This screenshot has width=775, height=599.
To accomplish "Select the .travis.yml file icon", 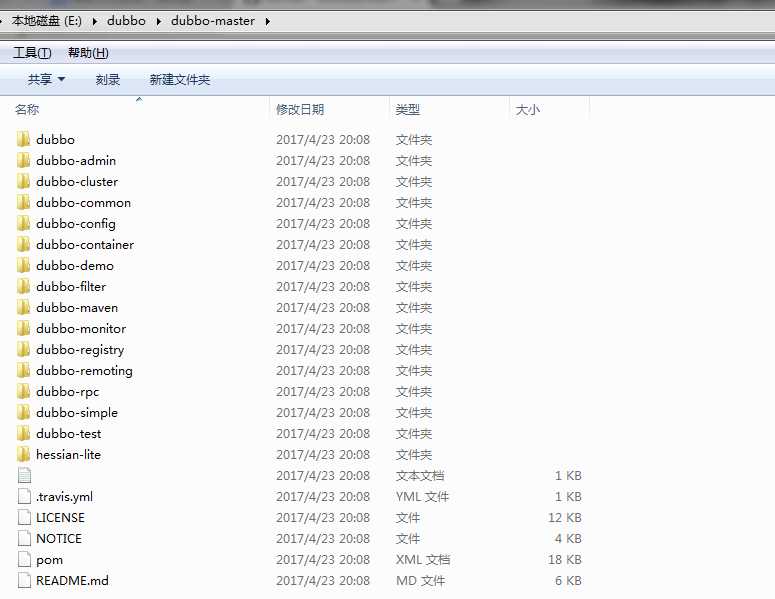I will (24, 497).
